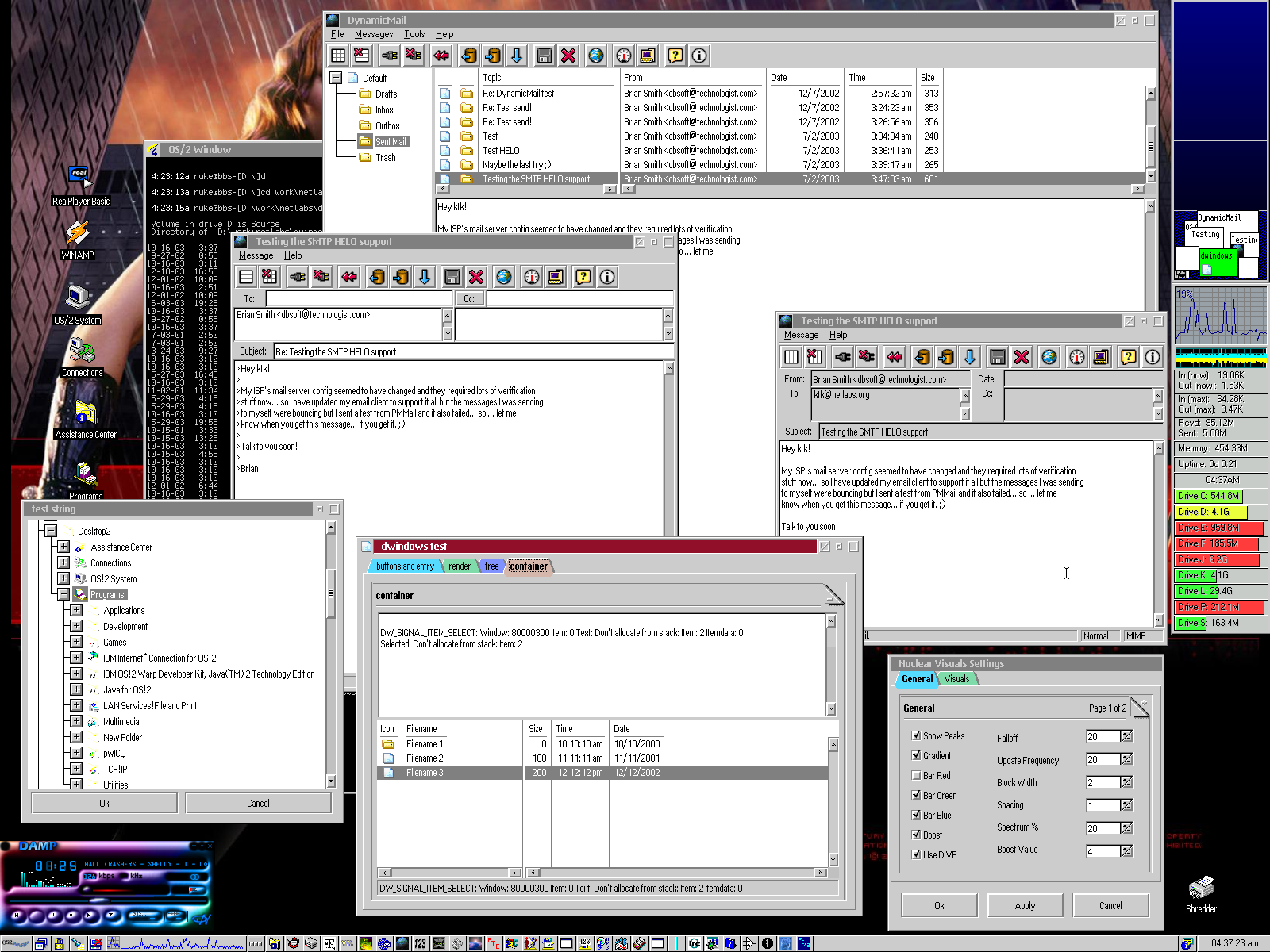Click the gauge dial icon in DynamicMail toolbar
Screen dimensions: 1270x952
click(x=624, y=56)
